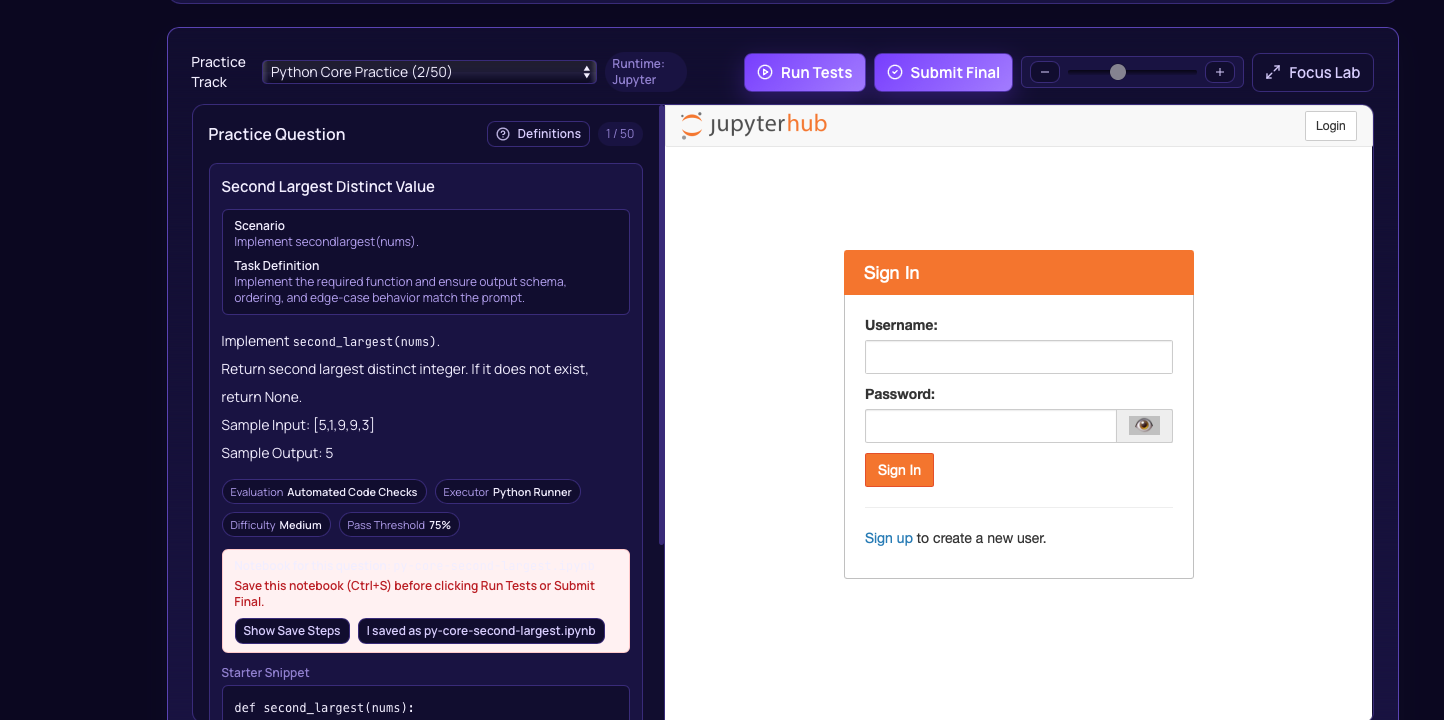
Task: Toggle password visibility with the eye button
Action: [x=1144, y=425]
